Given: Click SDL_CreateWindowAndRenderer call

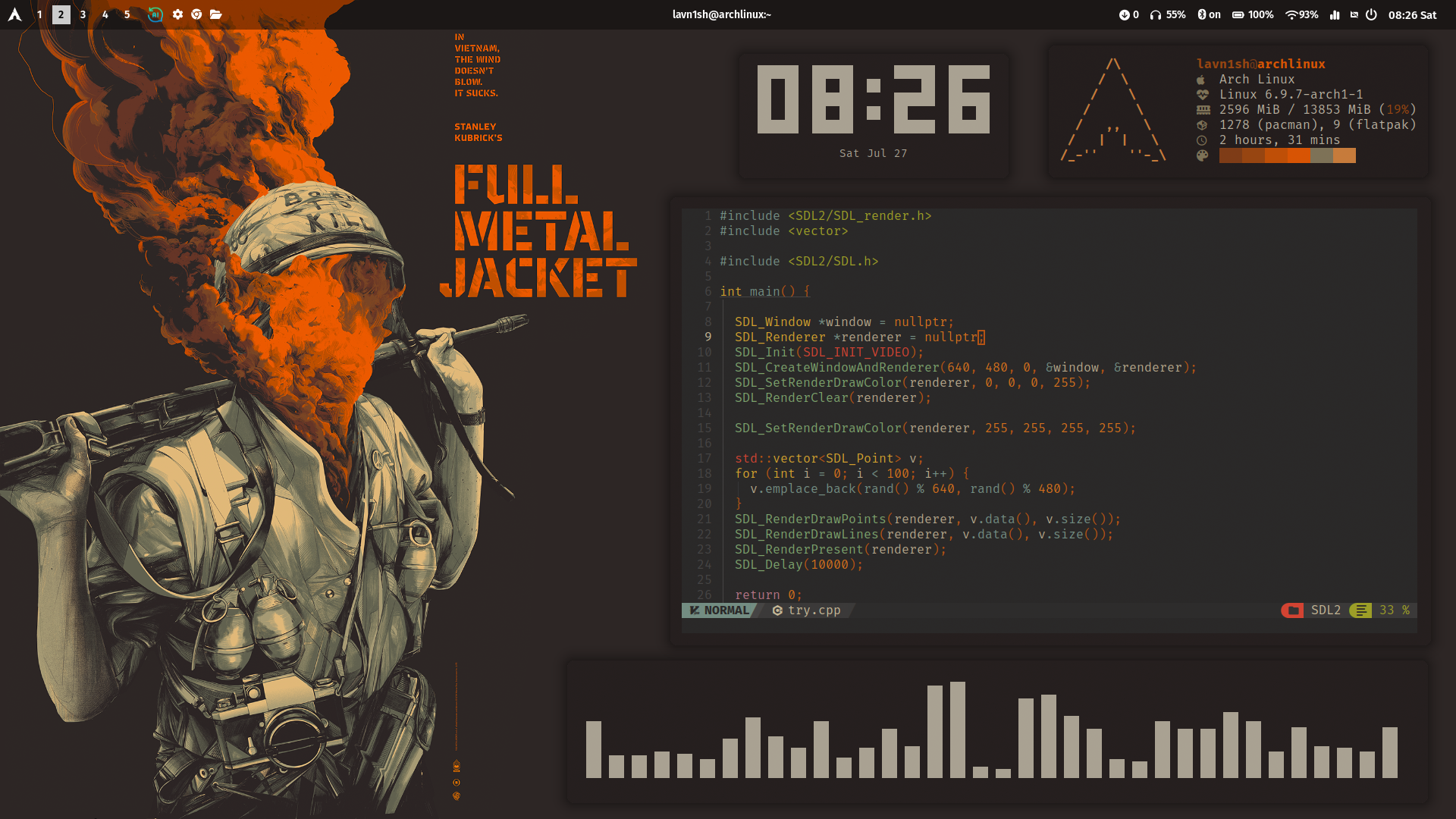Looking at the screenshot, I should (965, 367).
